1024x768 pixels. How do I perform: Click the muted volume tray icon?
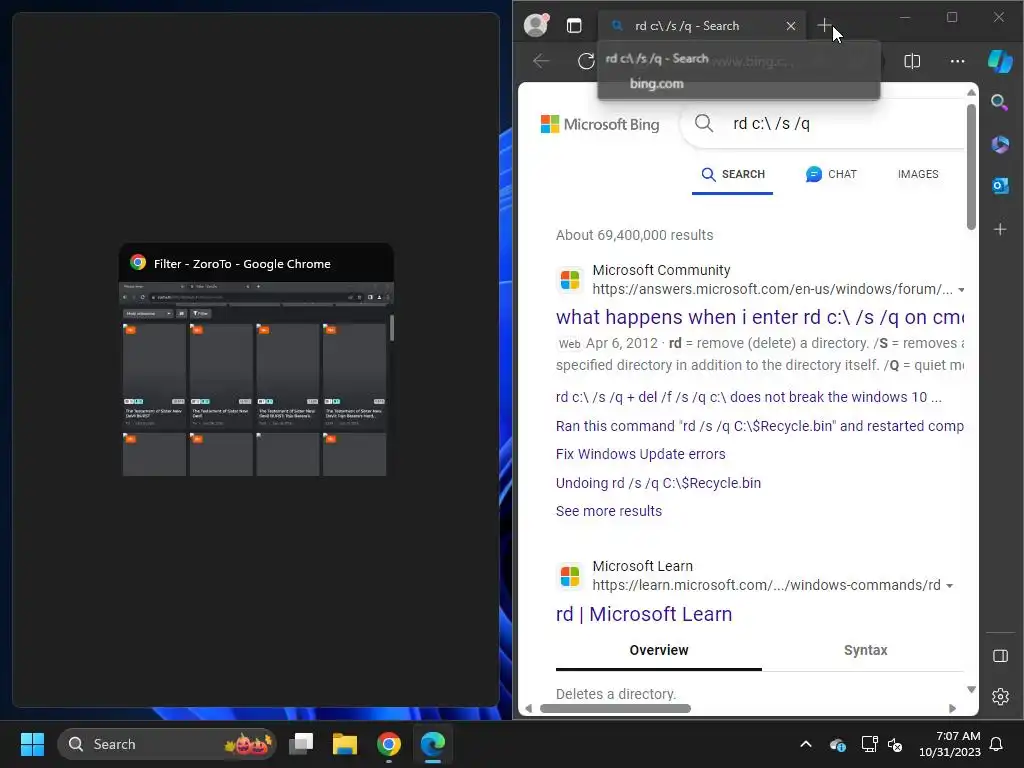coord(895,744)
